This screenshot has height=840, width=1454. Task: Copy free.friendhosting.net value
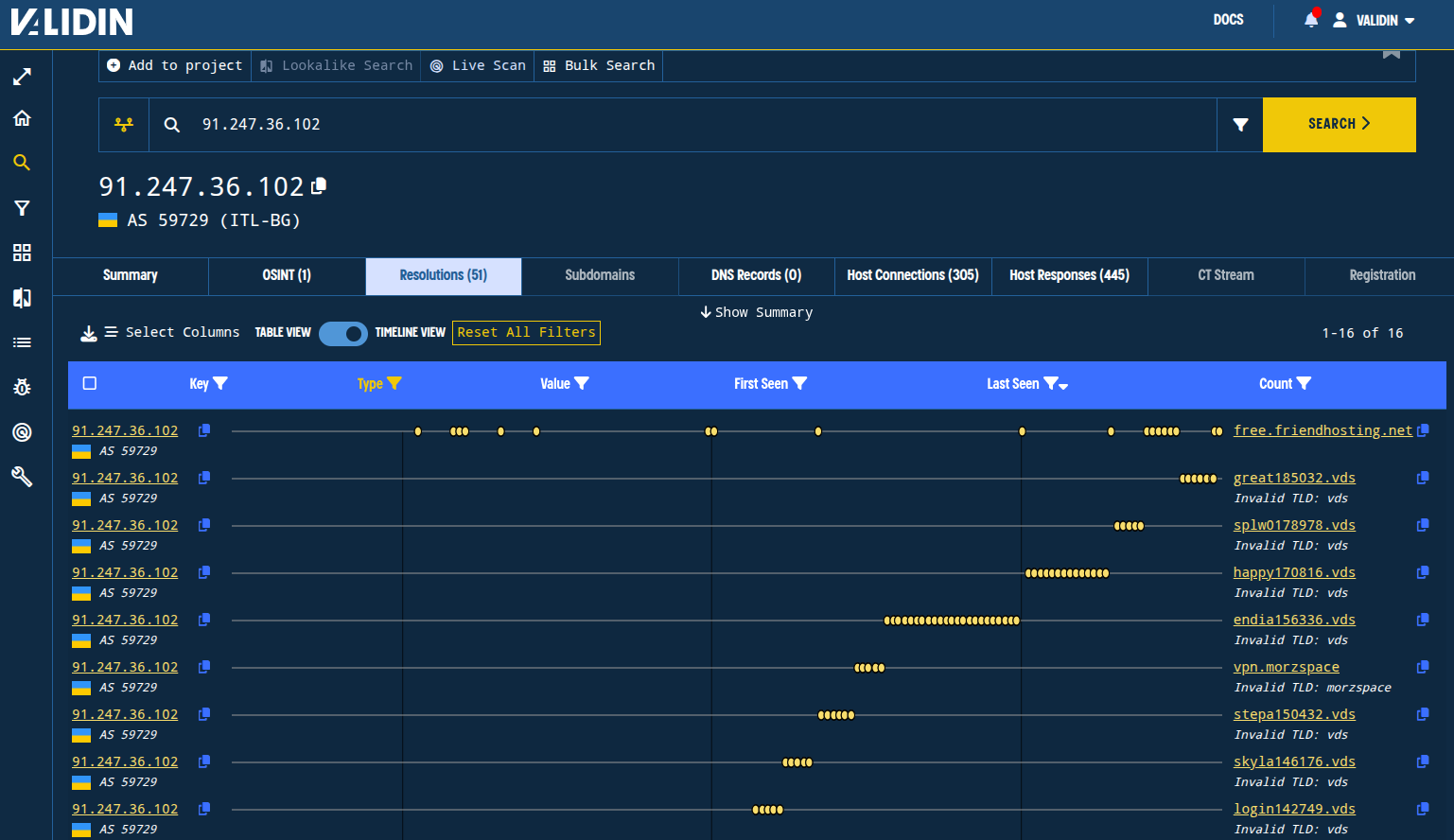coord(1423,430)
